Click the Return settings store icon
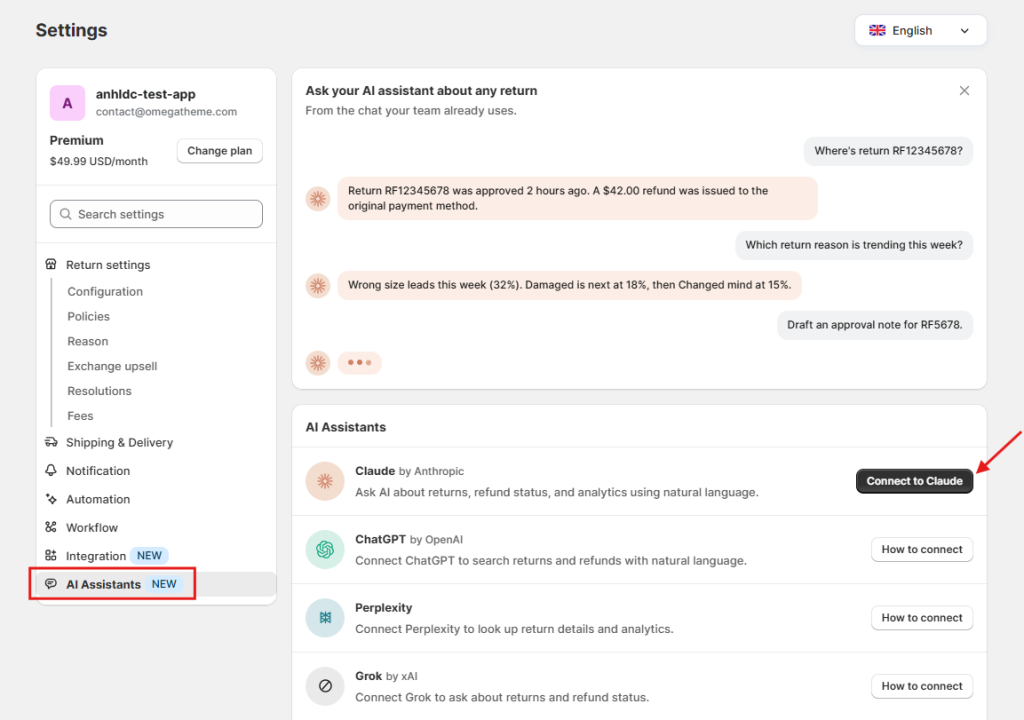The width and height of the screenshot is (1024, 720). coord(51,265)
